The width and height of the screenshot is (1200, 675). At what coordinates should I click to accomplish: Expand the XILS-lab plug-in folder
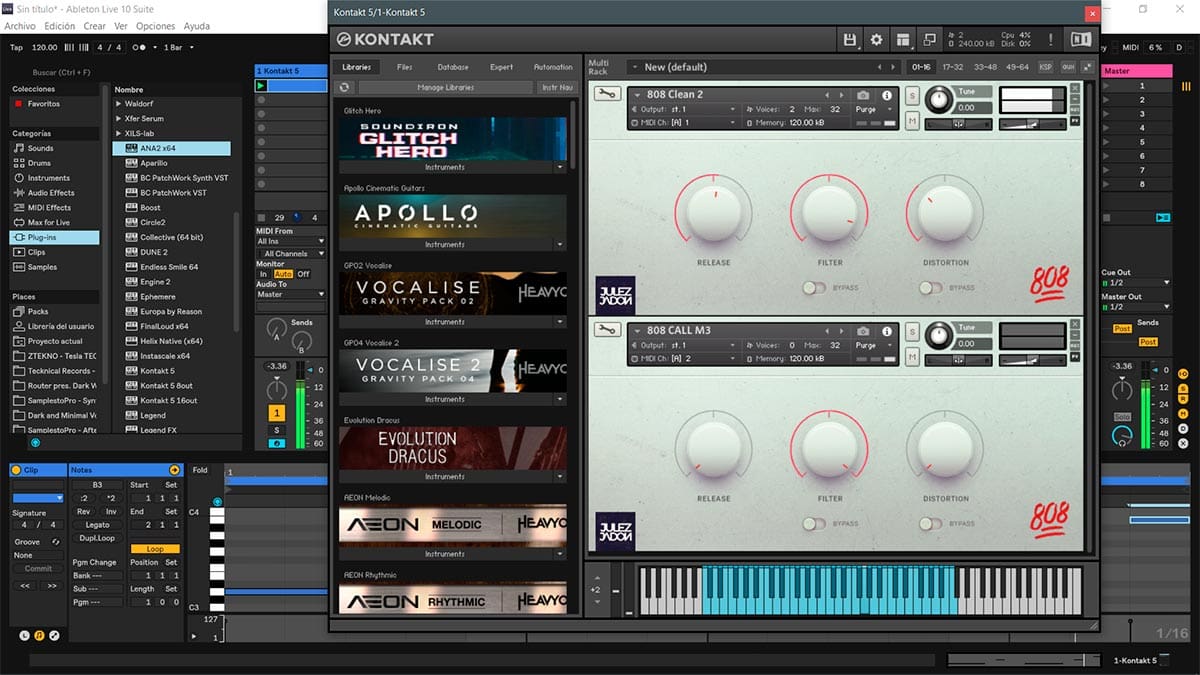(119, 133)
